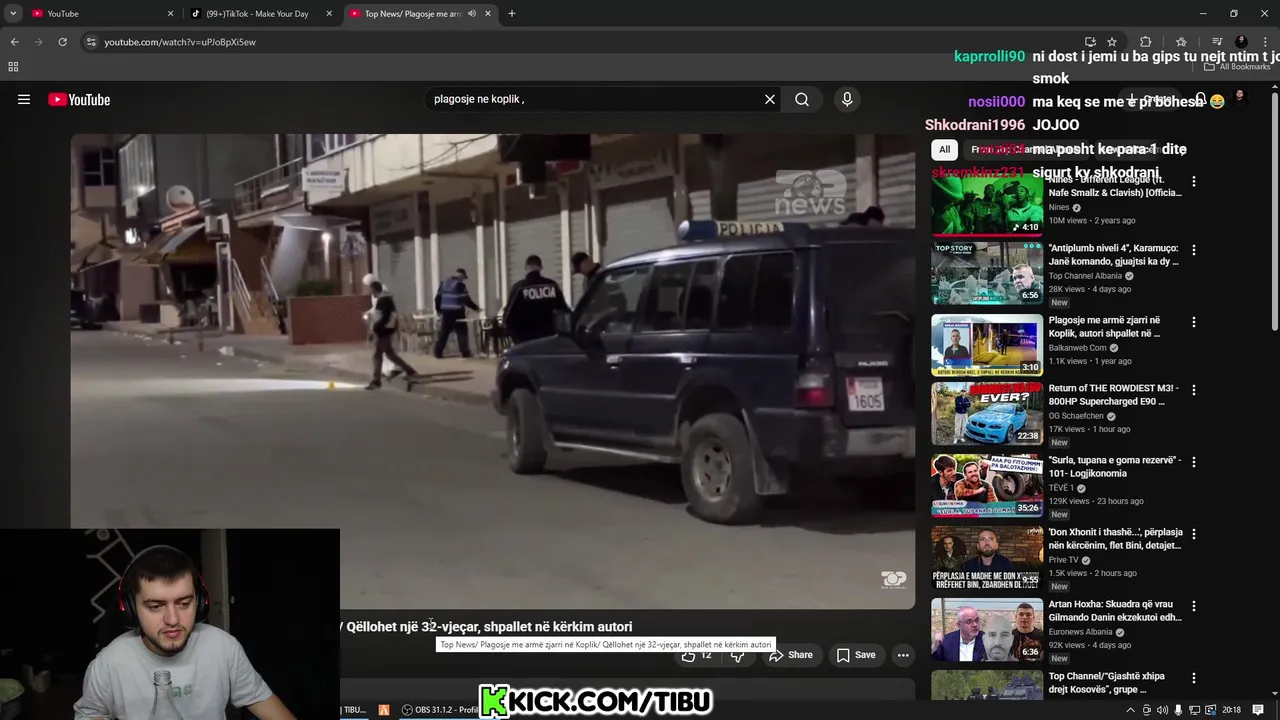The width and height of the screenshot is (1280, 720).
Task: Open Chrome profile avatar in toolbar
Action: (x=1242, y=42)
